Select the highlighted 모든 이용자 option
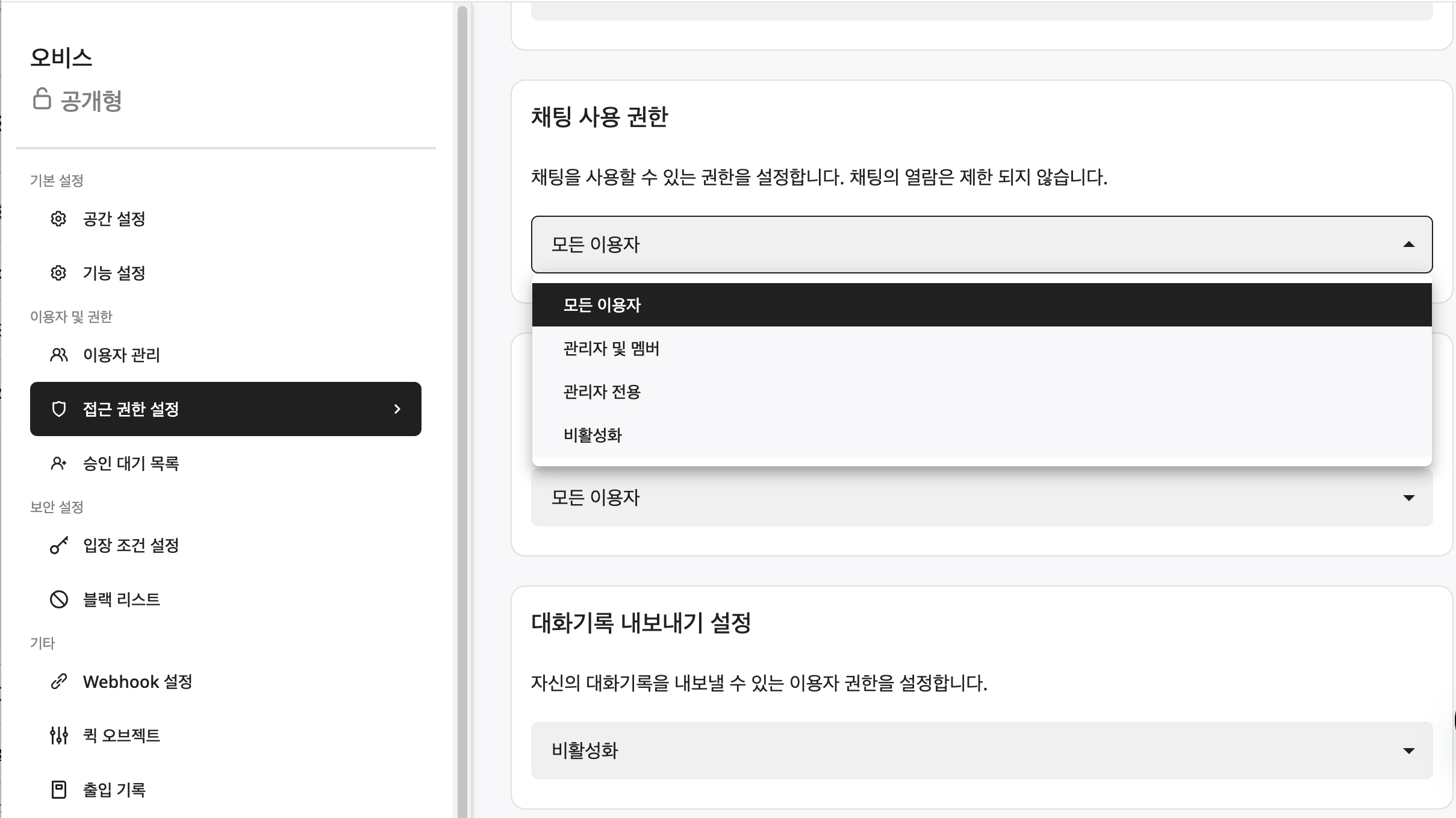1456x818 pixels. click(x=602, y=305)
